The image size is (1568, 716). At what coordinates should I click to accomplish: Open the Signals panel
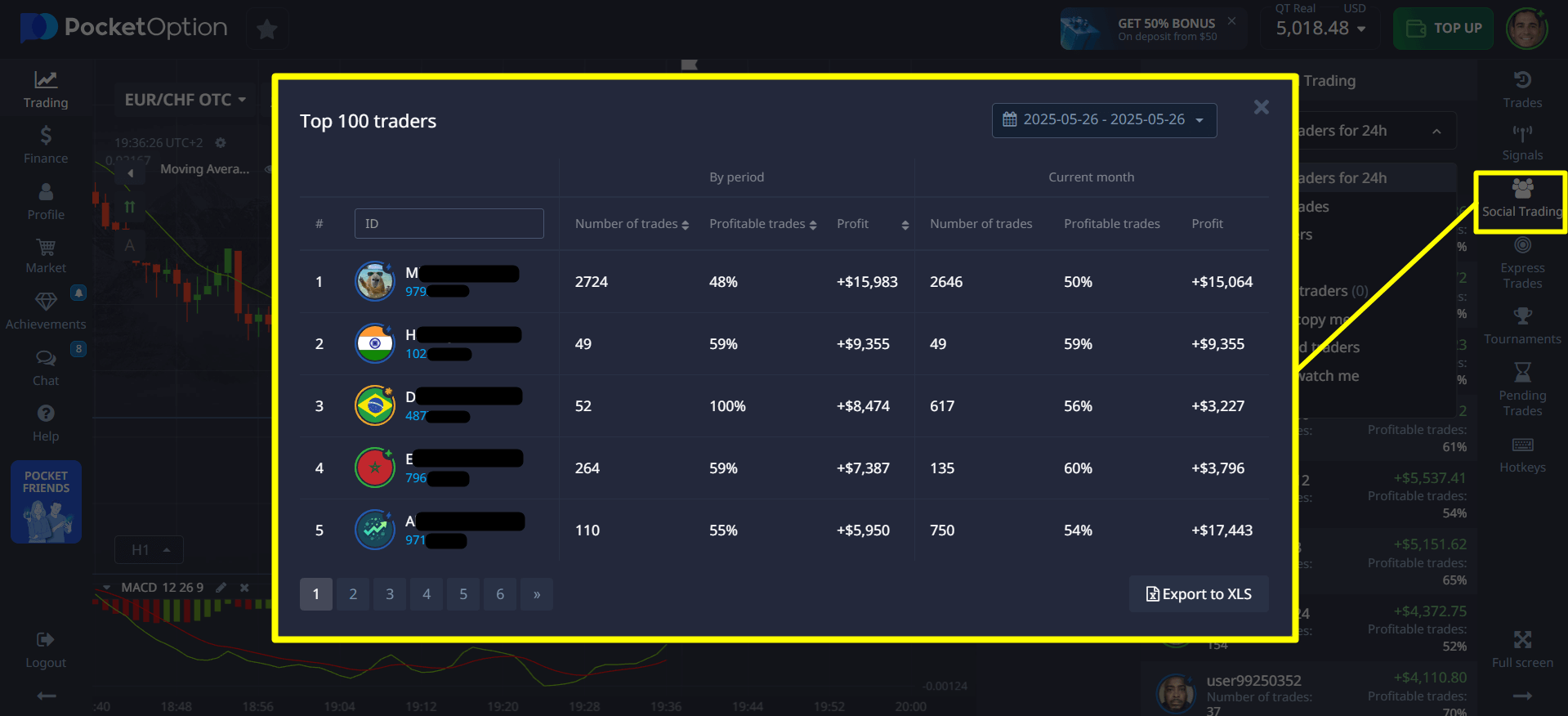point(1521,142)
